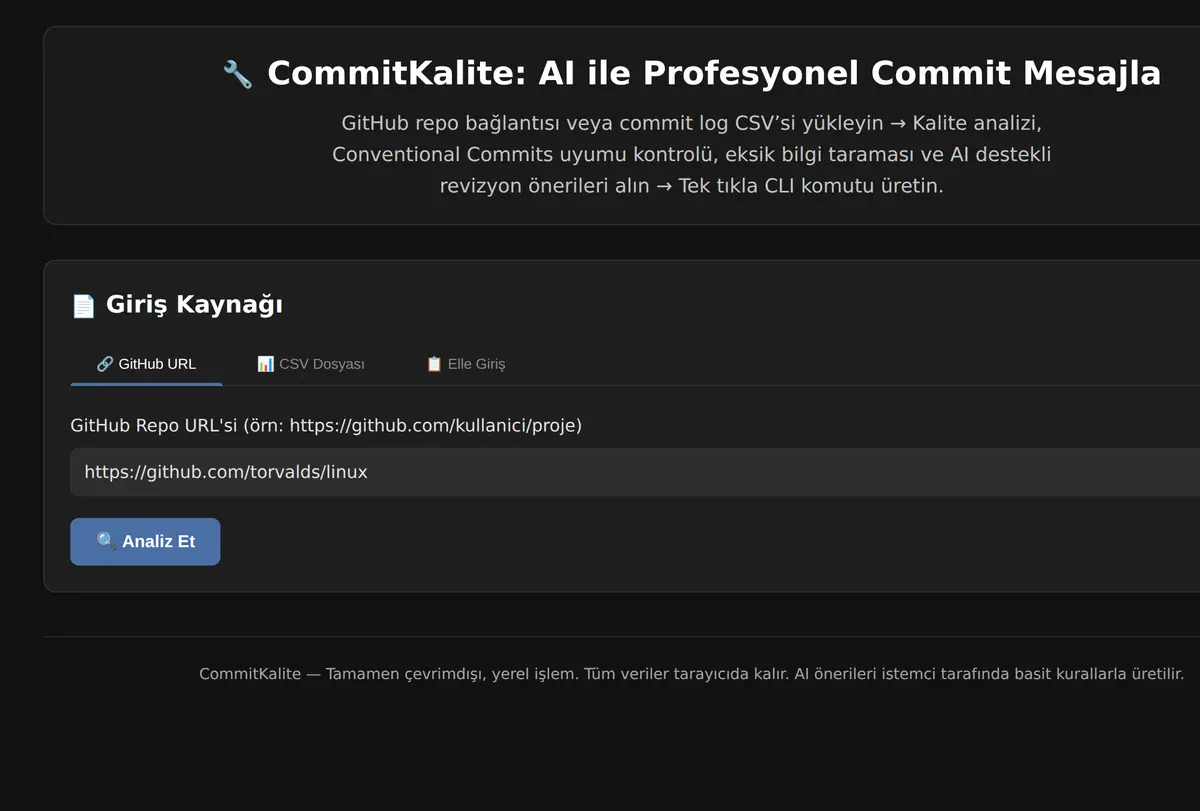The image size is (1200, 811).
Task: Click the CommitKalite main title text
Action: click(x=714, y=73)
